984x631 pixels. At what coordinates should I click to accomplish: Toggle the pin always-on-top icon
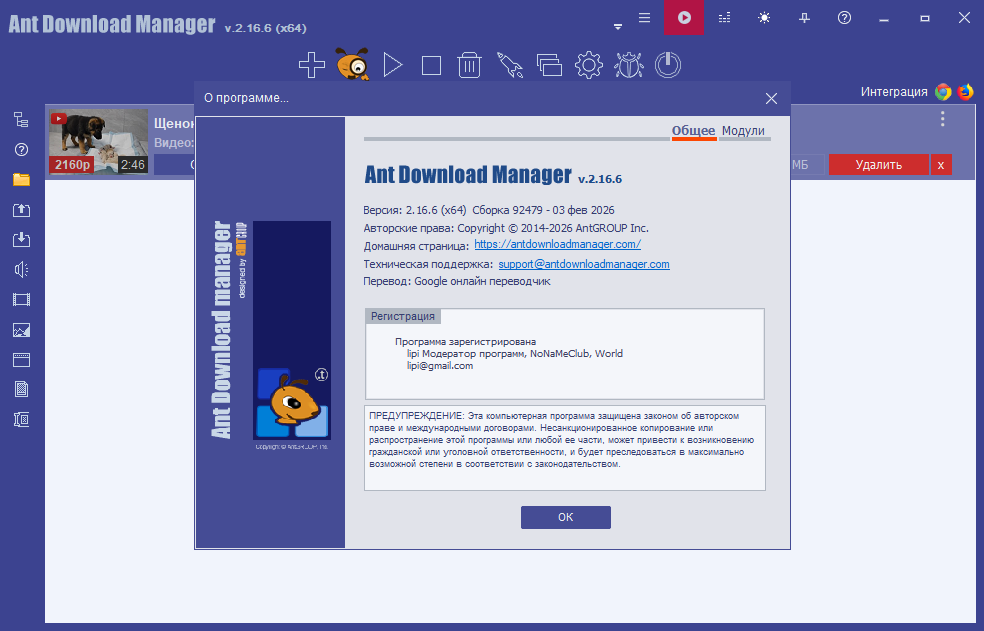pyautogui.click(x=805, y=17)
